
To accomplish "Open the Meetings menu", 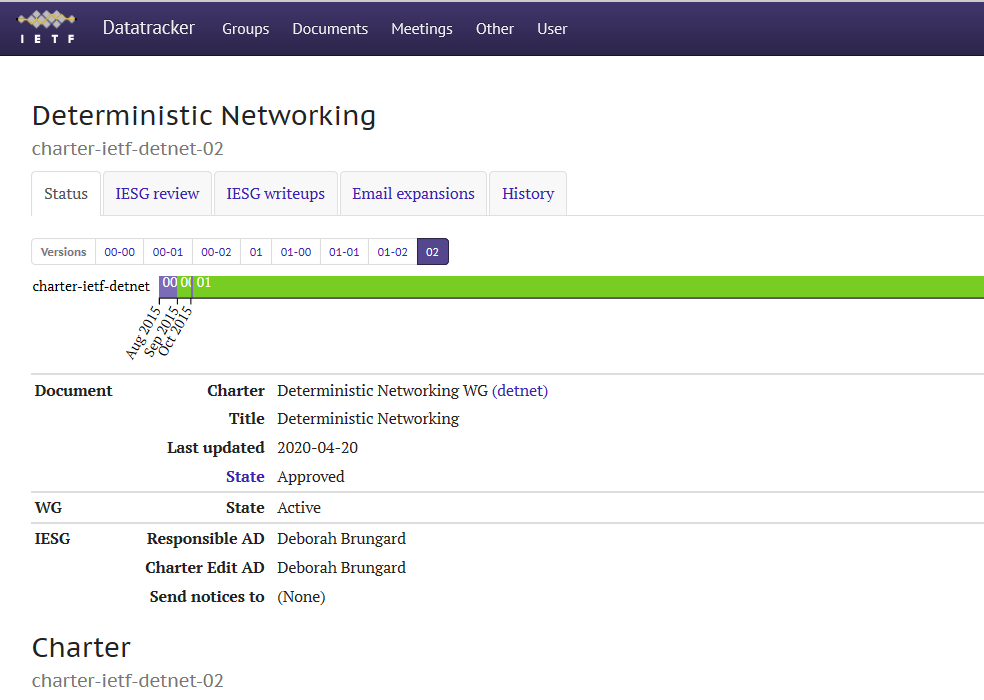I will tap(422, 29).
